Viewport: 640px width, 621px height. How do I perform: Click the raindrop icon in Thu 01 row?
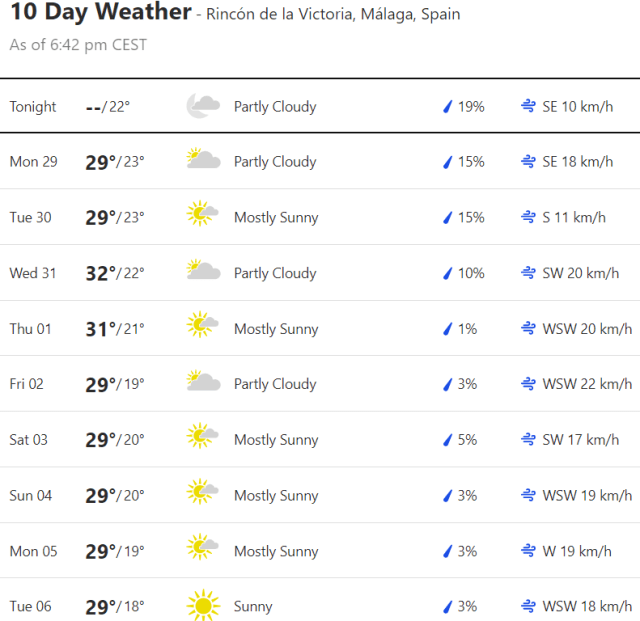[x=448, y=329]
